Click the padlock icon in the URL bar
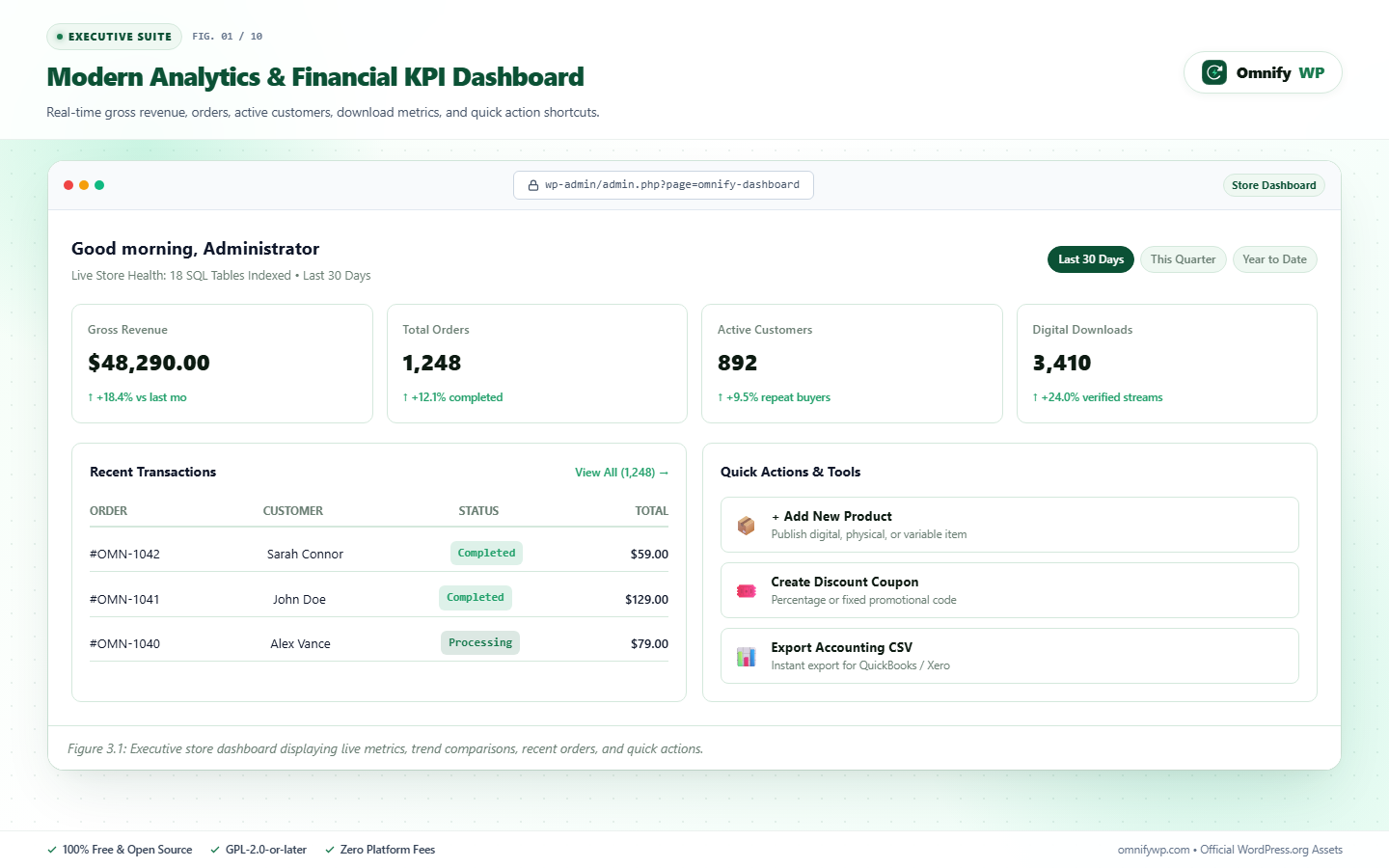The height and width of the screenshot is (868, 1389). pos(532,185)
